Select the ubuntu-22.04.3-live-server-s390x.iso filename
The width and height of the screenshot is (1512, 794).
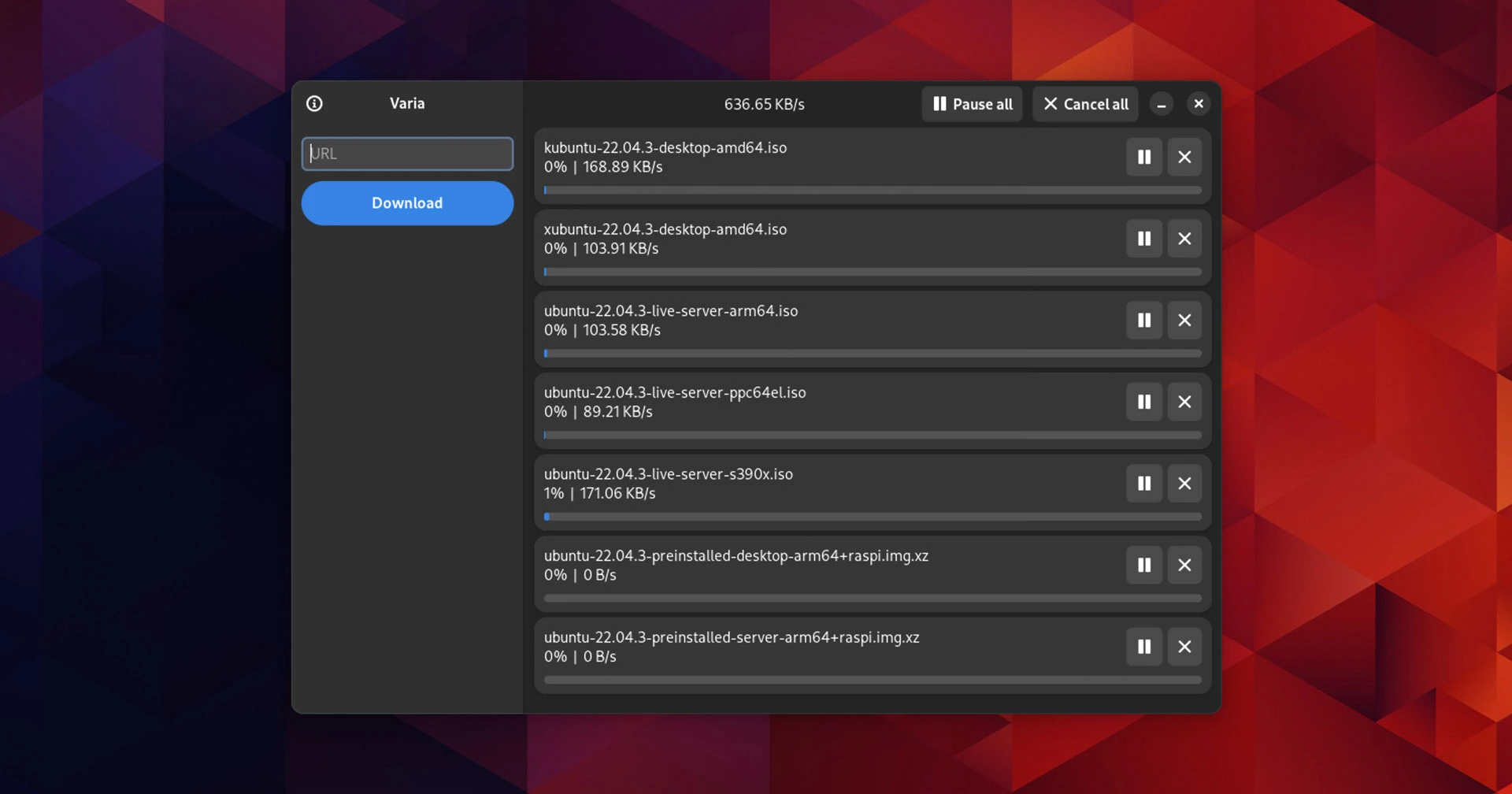pos(669,474)
